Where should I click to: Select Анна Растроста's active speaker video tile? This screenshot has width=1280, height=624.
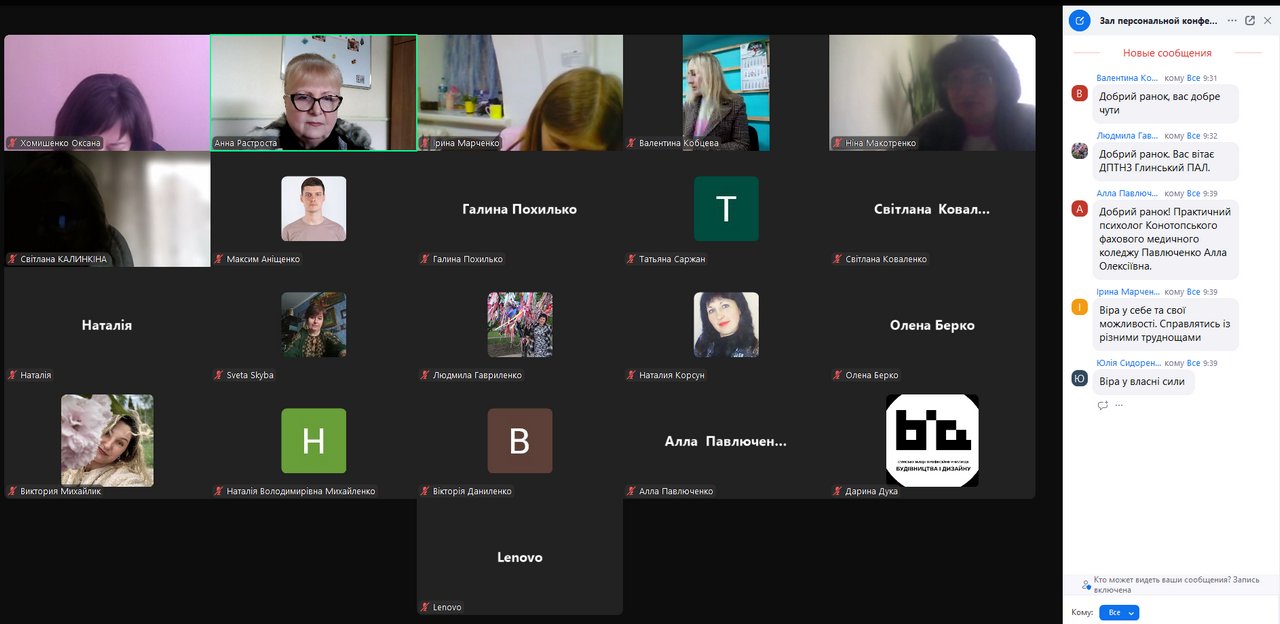pos(313,93)
